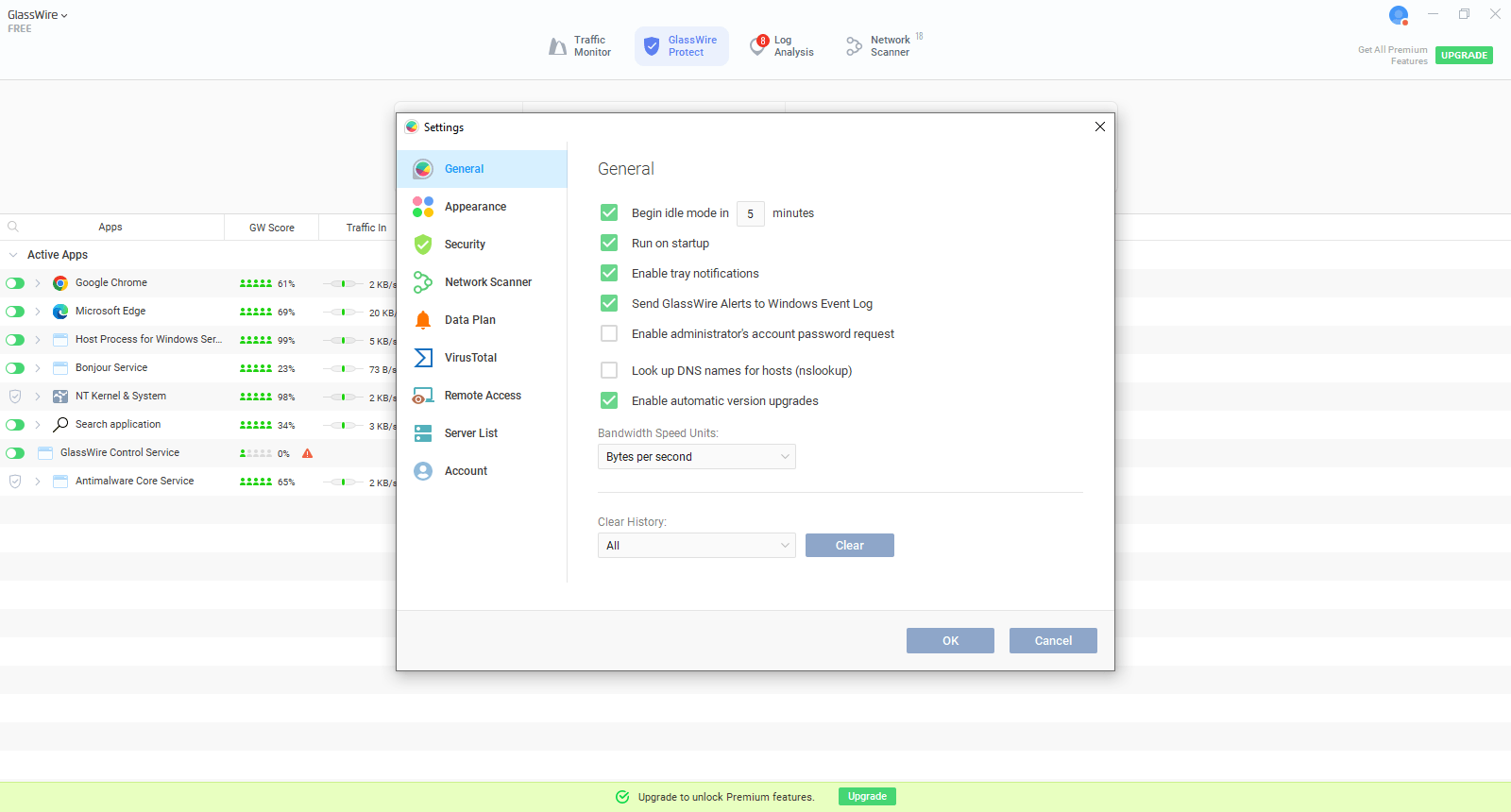Expand NT Kernel & System row chevron

point(38,397)
